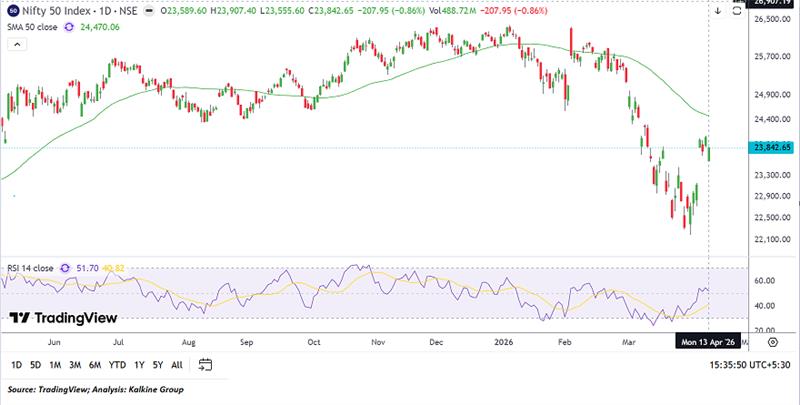This screenshot has width=800, height=405.
Task: Click the Jun label on the time axis
Action: point(54,342)
